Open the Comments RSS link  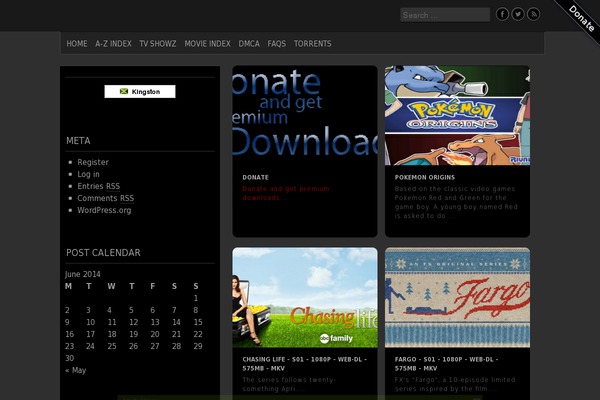click(106, 198)
